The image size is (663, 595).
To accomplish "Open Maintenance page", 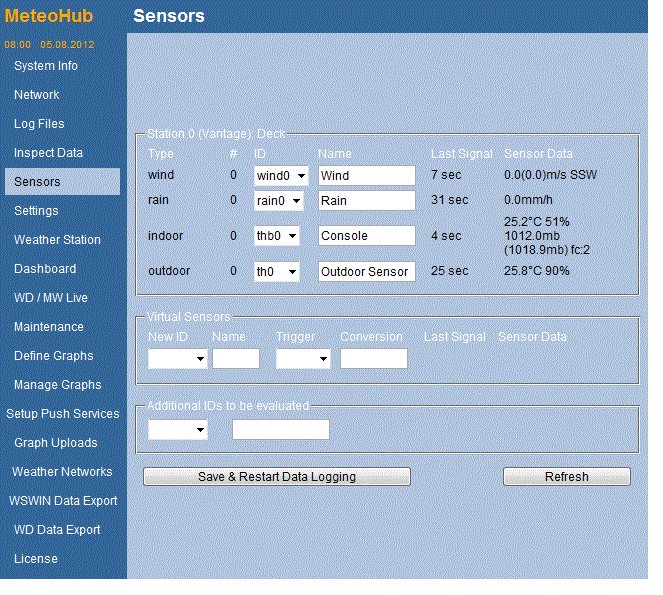I will pos(49,327).
